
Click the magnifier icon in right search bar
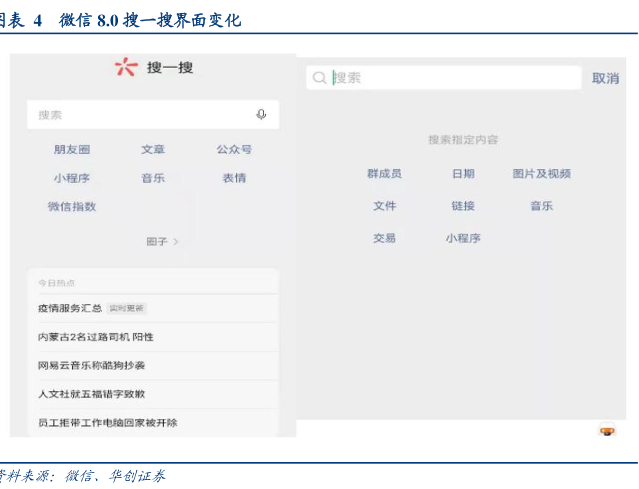[x=320, y=78]
